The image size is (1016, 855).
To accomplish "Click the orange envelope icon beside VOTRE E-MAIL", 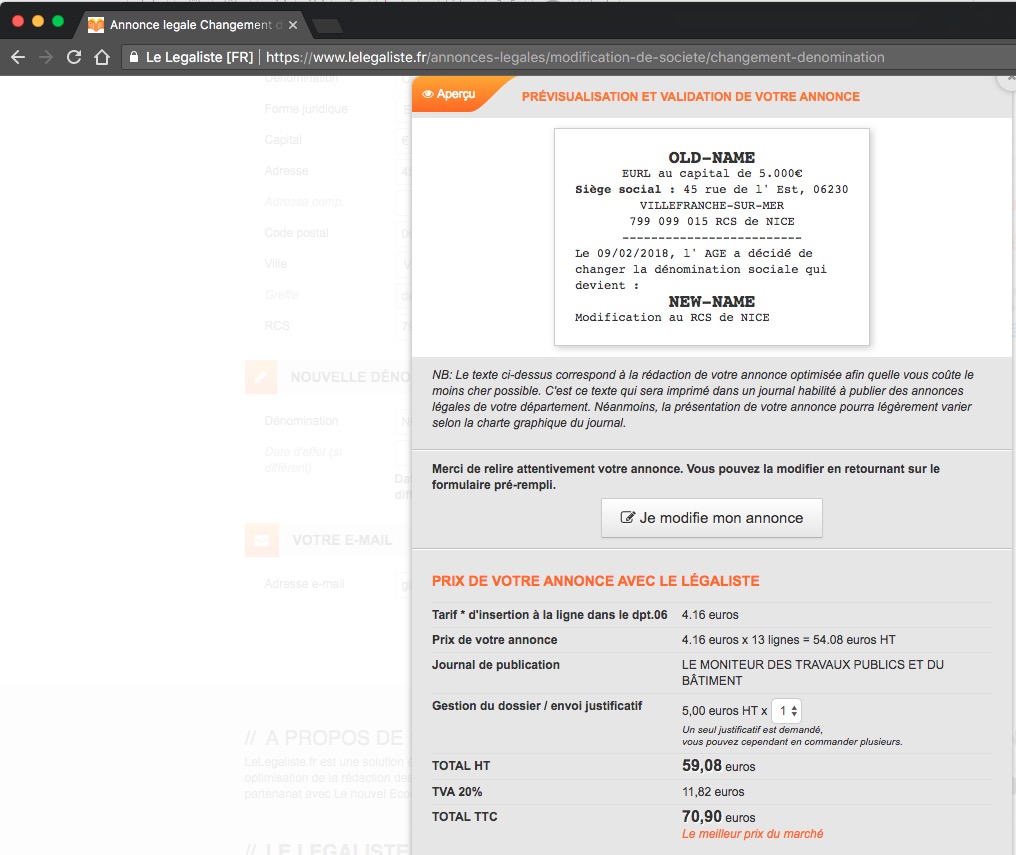I will 262,540.
